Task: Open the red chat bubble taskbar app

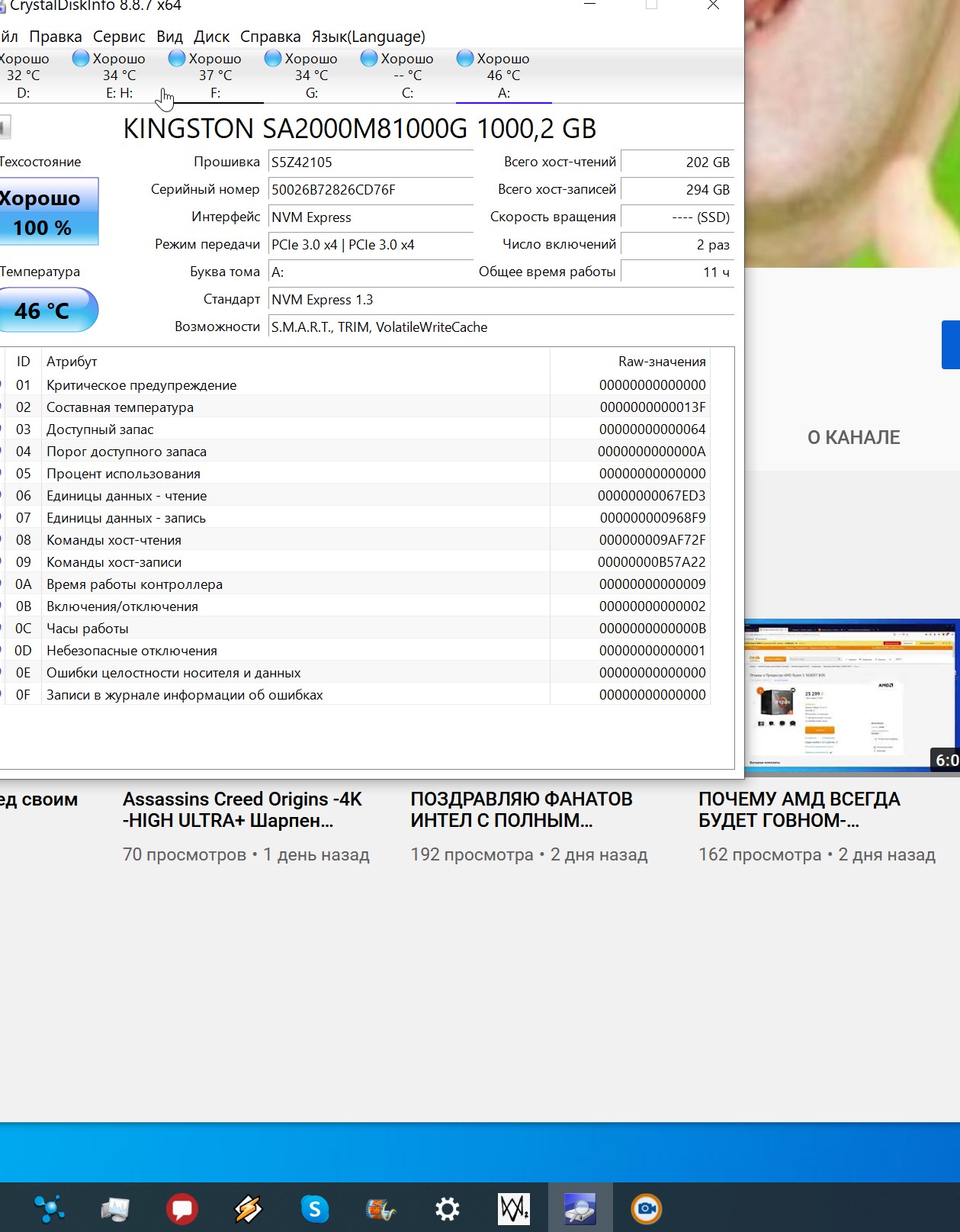Action: click(181, 1209)
